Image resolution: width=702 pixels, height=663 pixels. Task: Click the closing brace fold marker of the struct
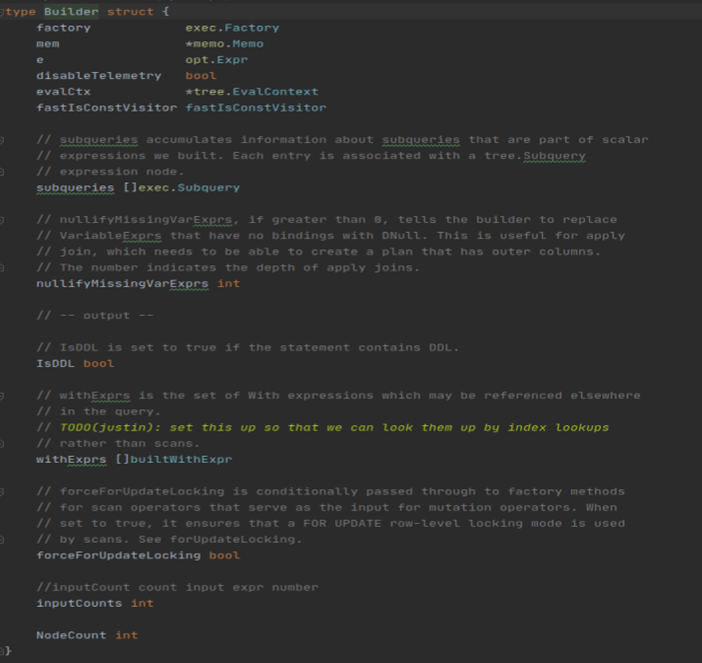click(2, 651)
